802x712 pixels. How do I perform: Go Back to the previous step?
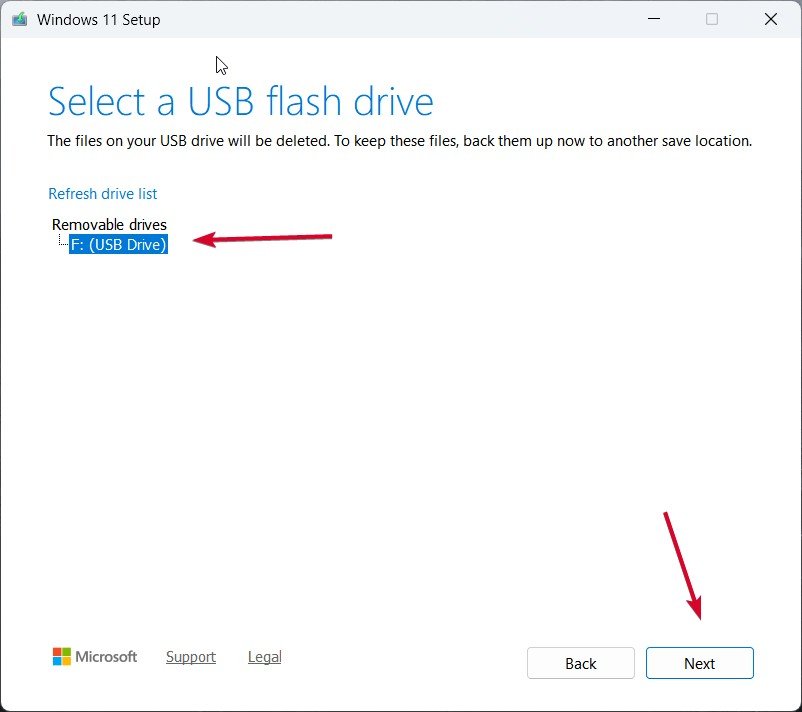click(580, 662)
